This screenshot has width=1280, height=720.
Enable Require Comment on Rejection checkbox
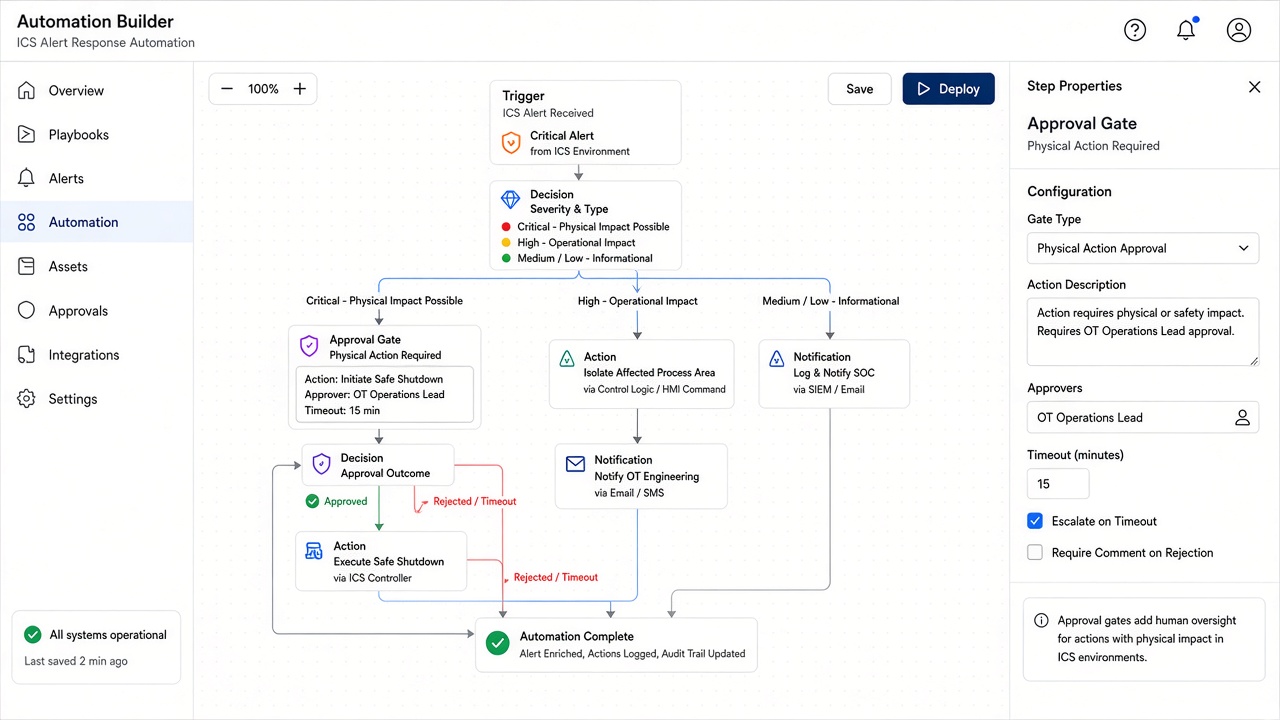click(x=1035, y=552)
